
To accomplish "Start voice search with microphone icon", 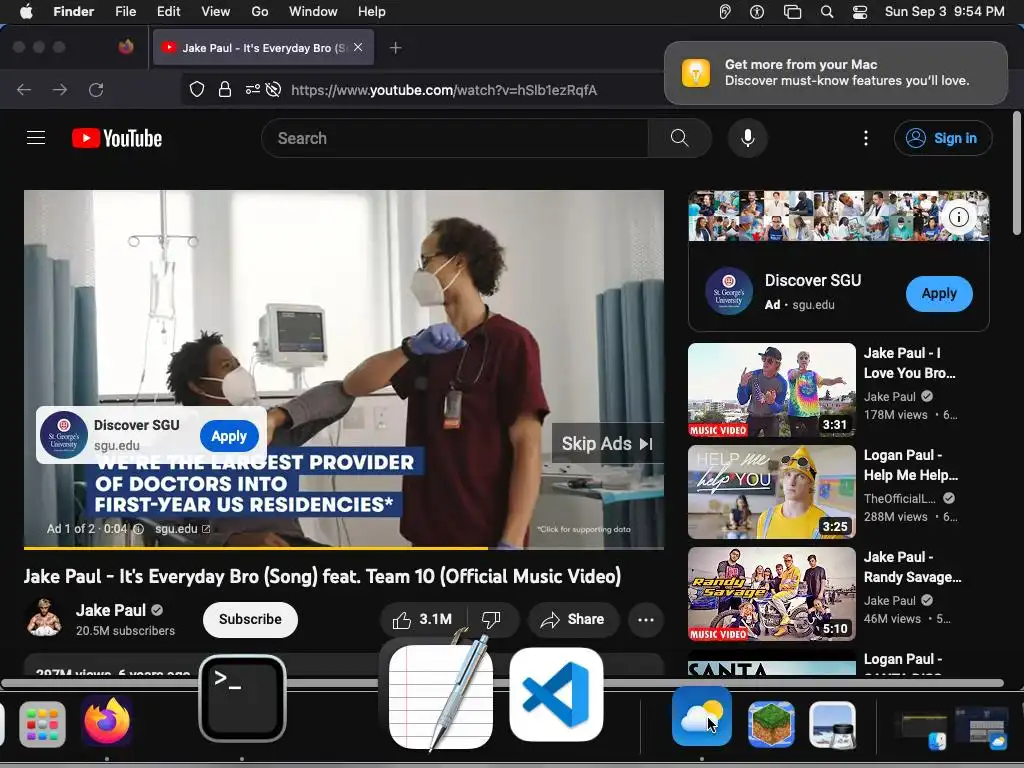I will coord(748,138).
